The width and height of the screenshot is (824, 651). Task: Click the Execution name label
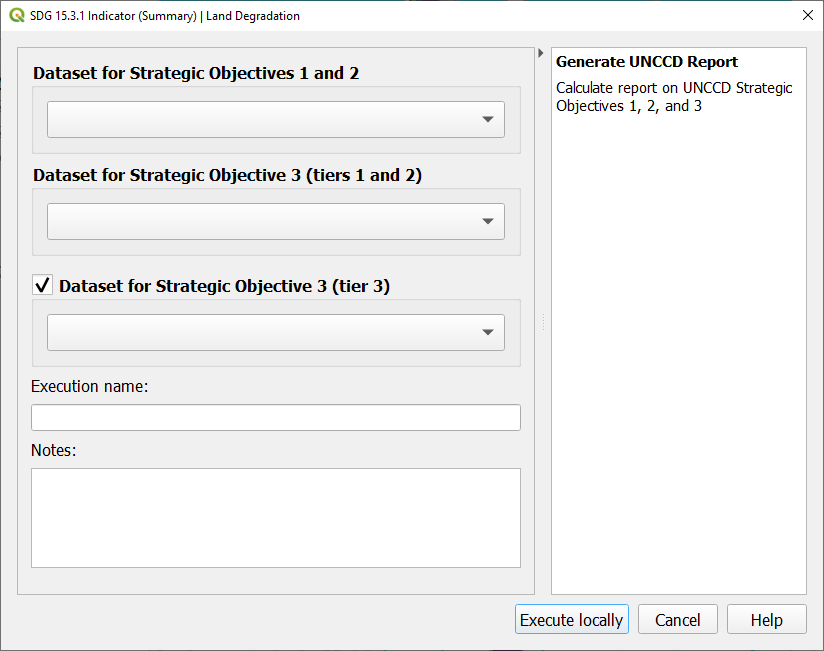click(x=90, y=386)
